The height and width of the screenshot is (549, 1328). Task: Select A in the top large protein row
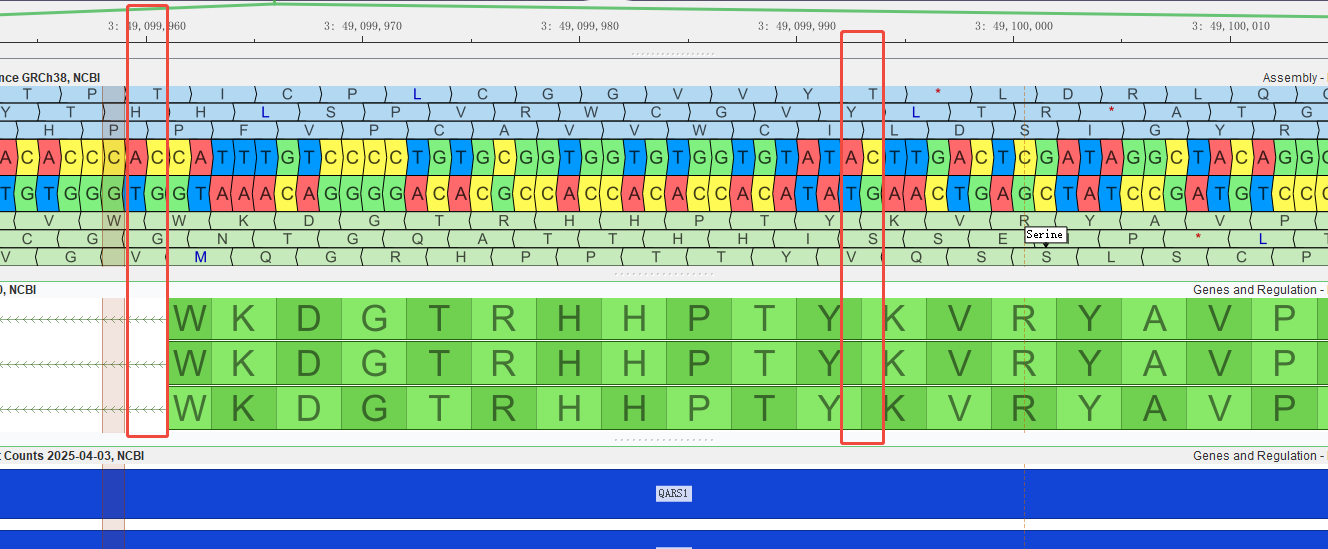[x=1155, y=319]
